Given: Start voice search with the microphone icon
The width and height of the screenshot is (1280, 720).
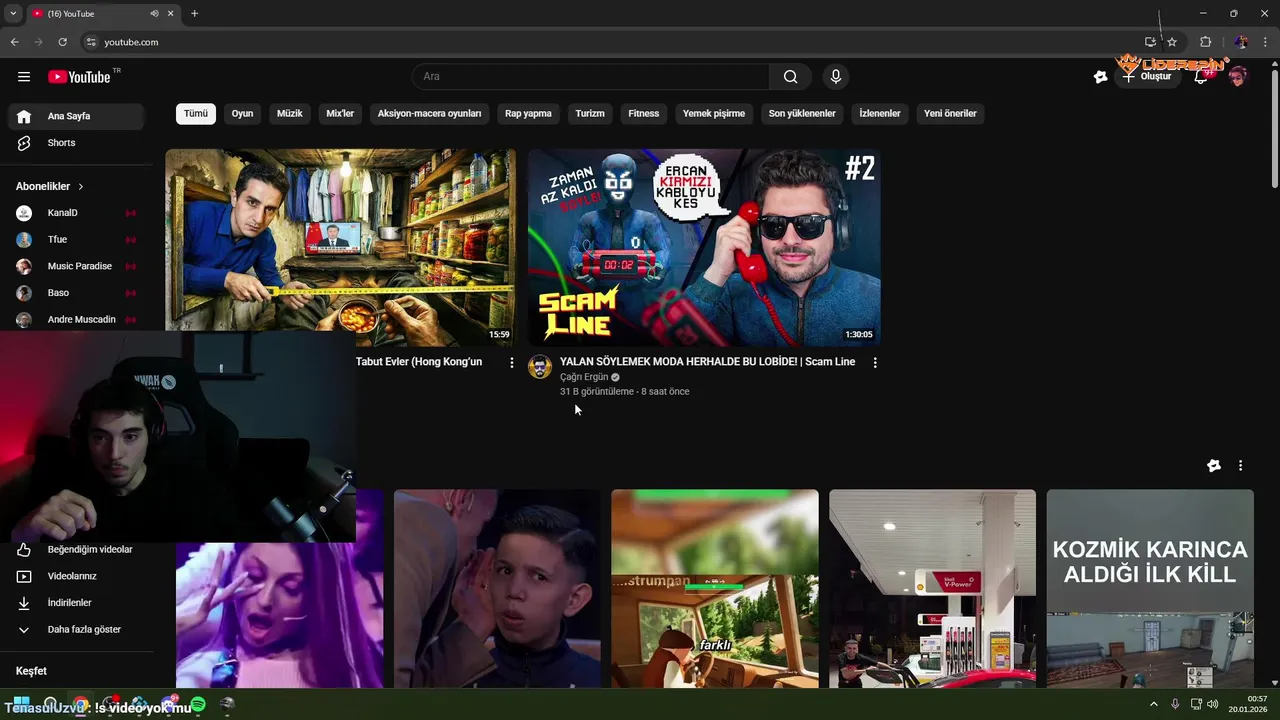Looking at the screenshot, I should coord(836,77).
